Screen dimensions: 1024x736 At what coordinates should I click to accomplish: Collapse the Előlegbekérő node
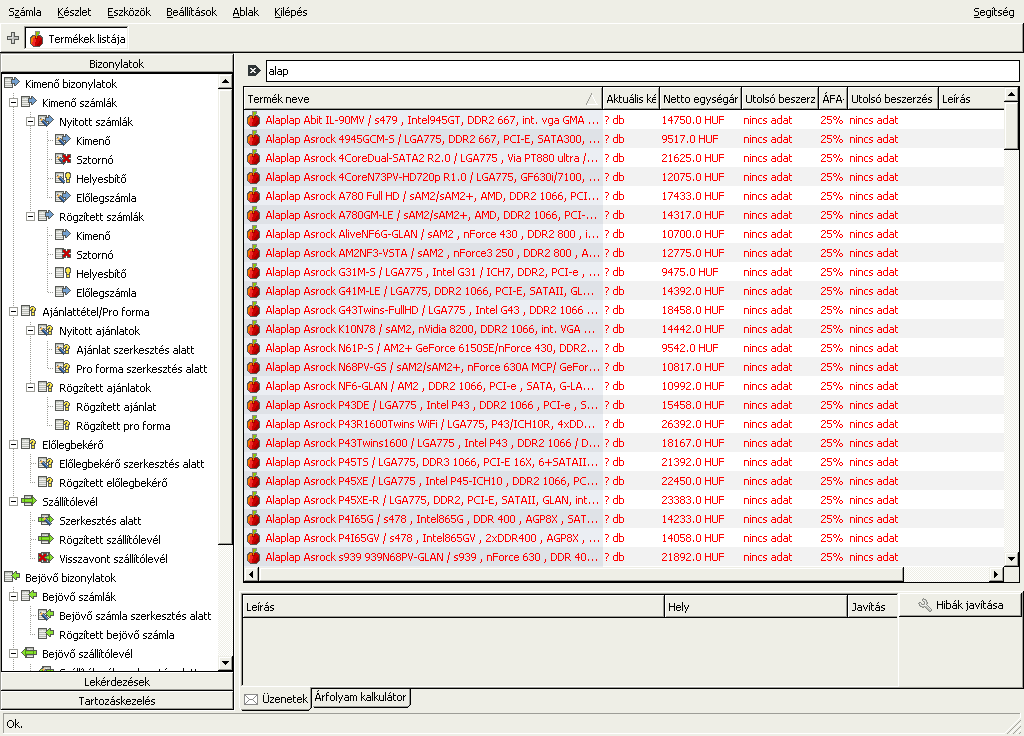tap(13, 444)
